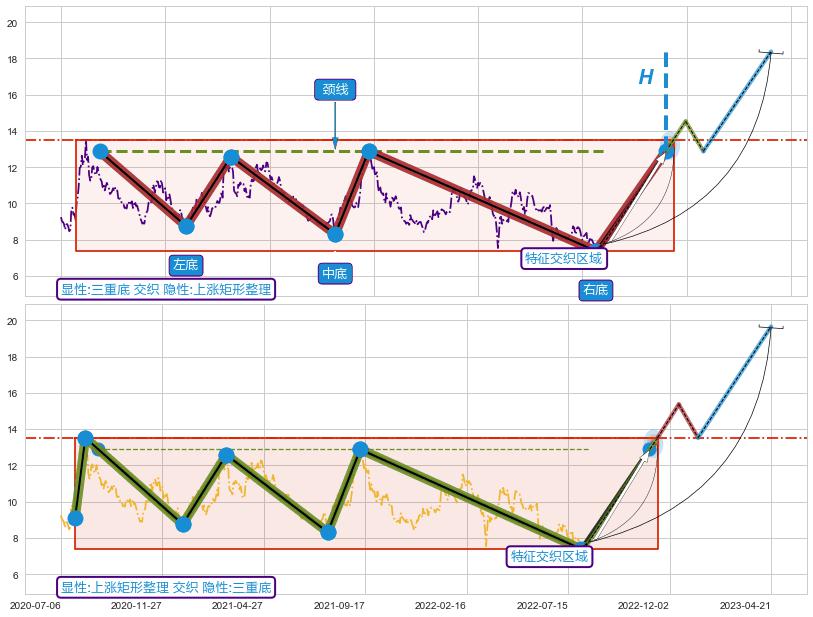
Task: Click the 2020-07-06 date on the x-axis
Action: click(x=35, y=605)
